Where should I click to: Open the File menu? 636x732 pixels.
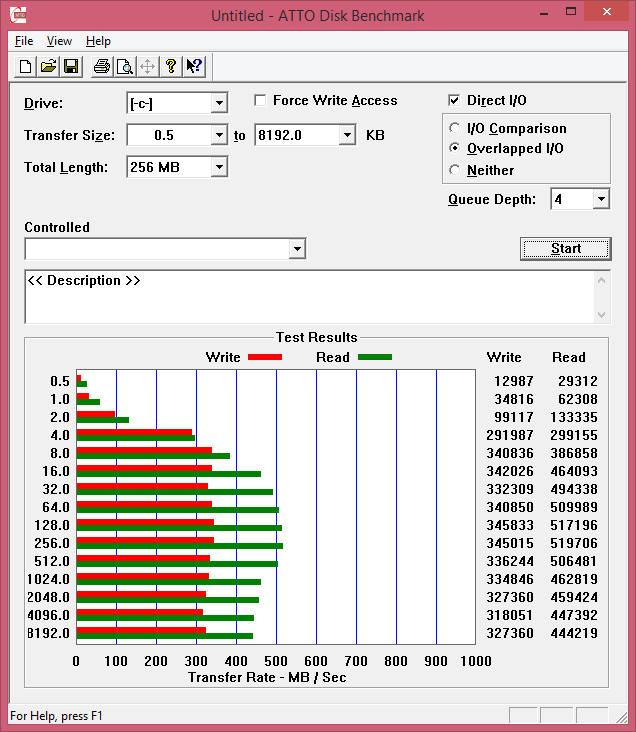click(24, 41)
